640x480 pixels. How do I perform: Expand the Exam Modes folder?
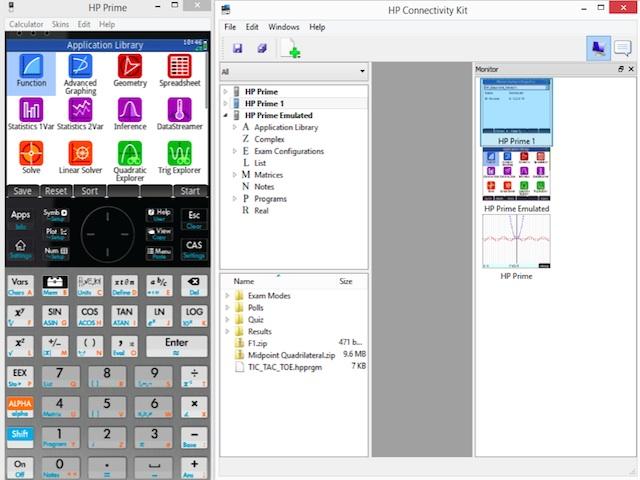227,296
